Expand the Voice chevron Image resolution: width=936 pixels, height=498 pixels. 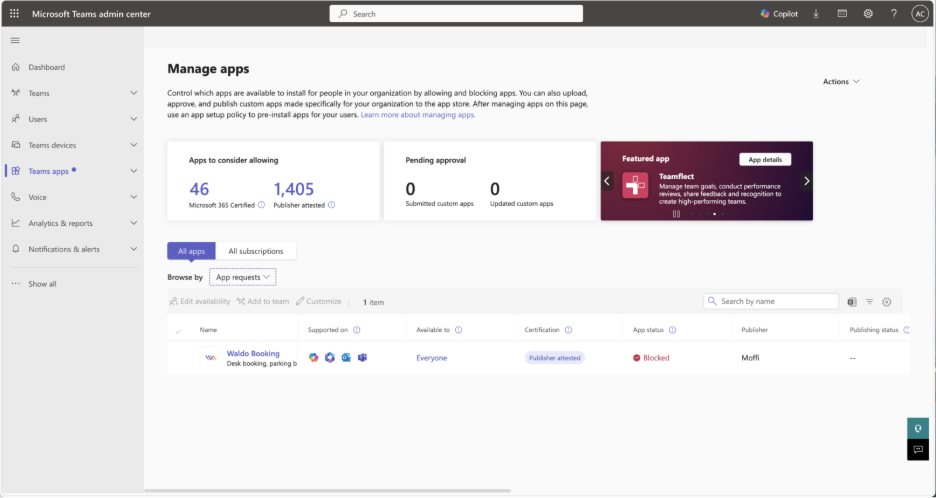point(134,197)
